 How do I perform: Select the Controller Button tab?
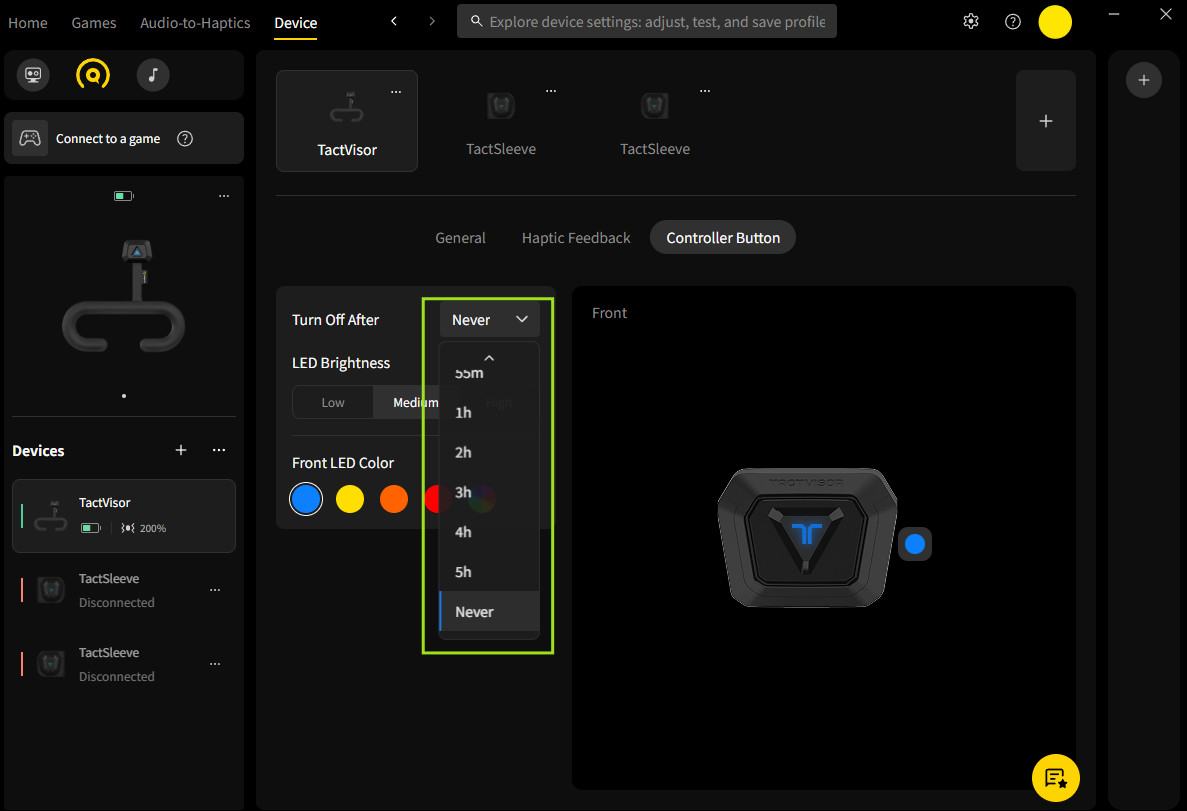[723, 238]
